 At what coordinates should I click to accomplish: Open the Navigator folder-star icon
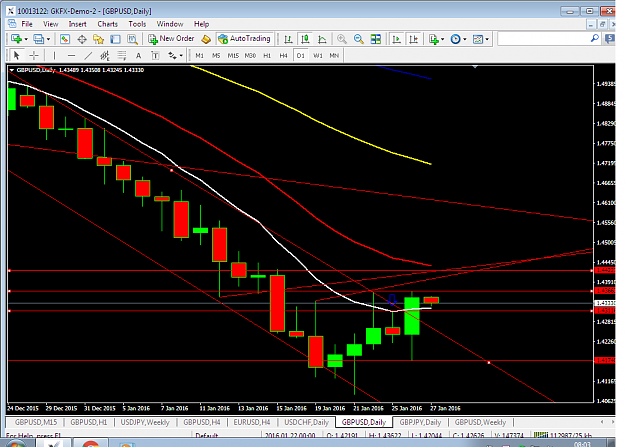[98, 39]
